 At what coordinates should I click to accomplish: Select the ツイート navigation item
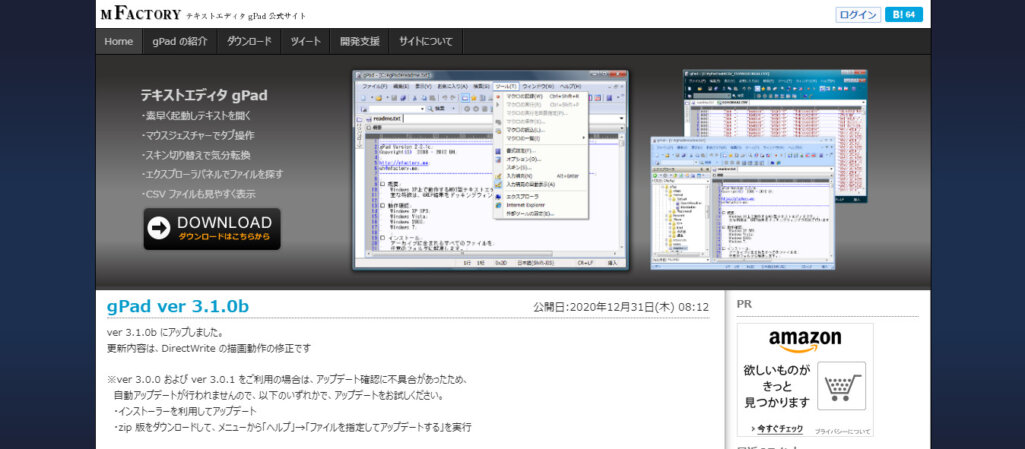click(305, 41)
